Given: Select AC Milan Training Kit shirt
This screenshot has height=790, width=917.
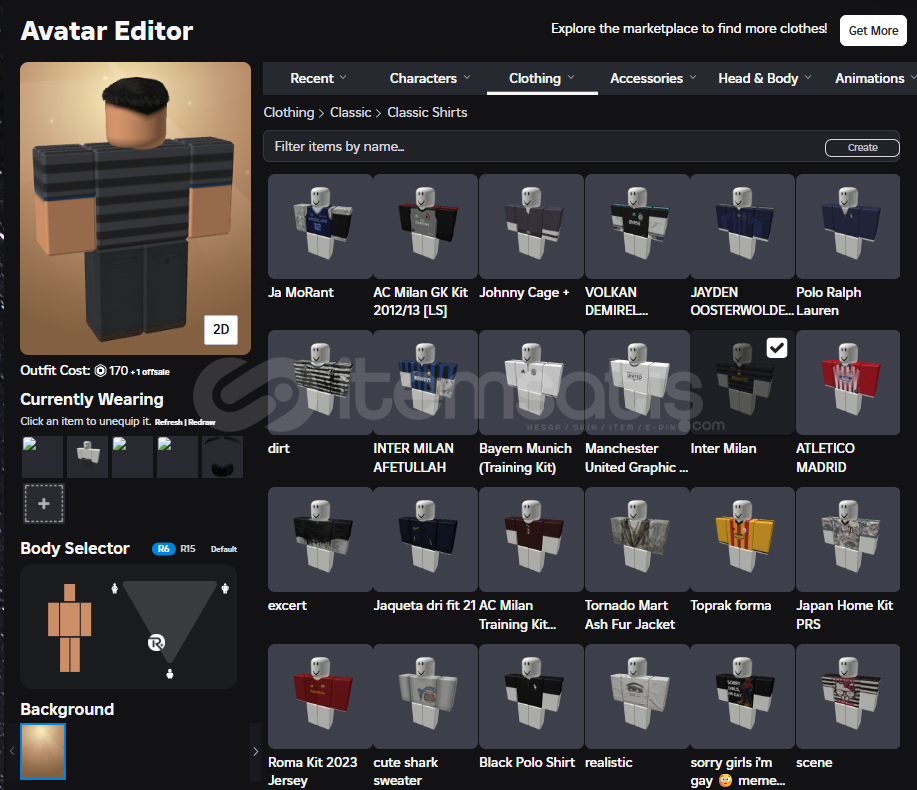Looking at the screenshot, I should click(531, 539).
